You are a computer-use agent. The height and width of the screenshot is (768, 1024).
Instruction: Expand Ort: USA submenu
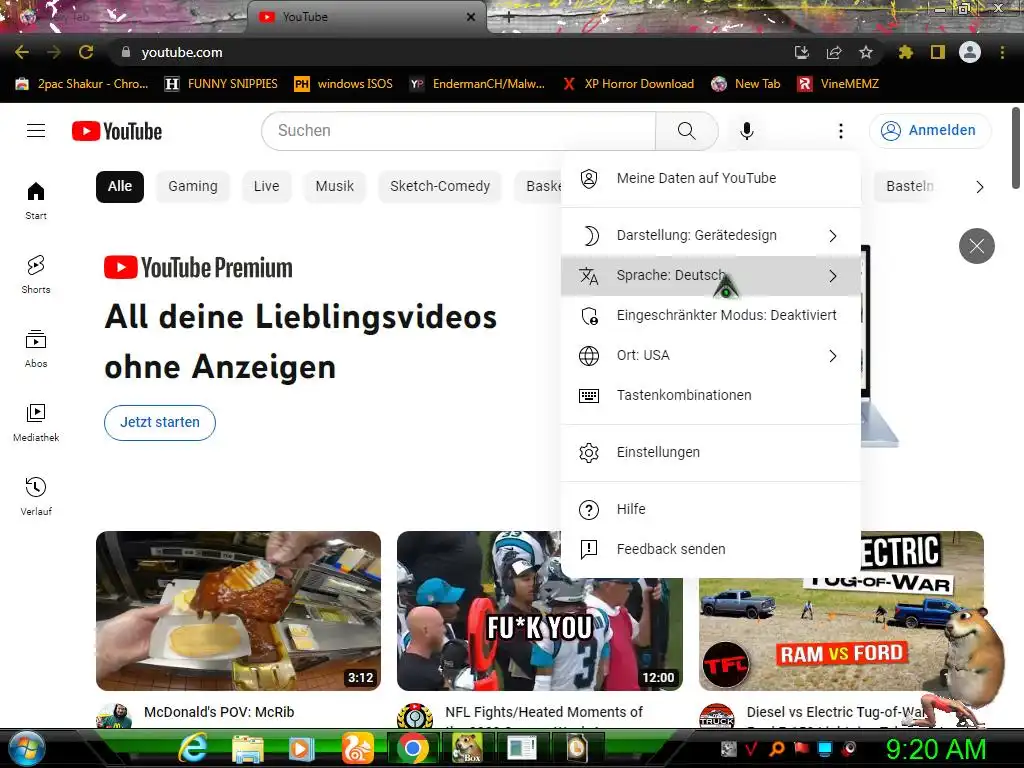[711, 355]
